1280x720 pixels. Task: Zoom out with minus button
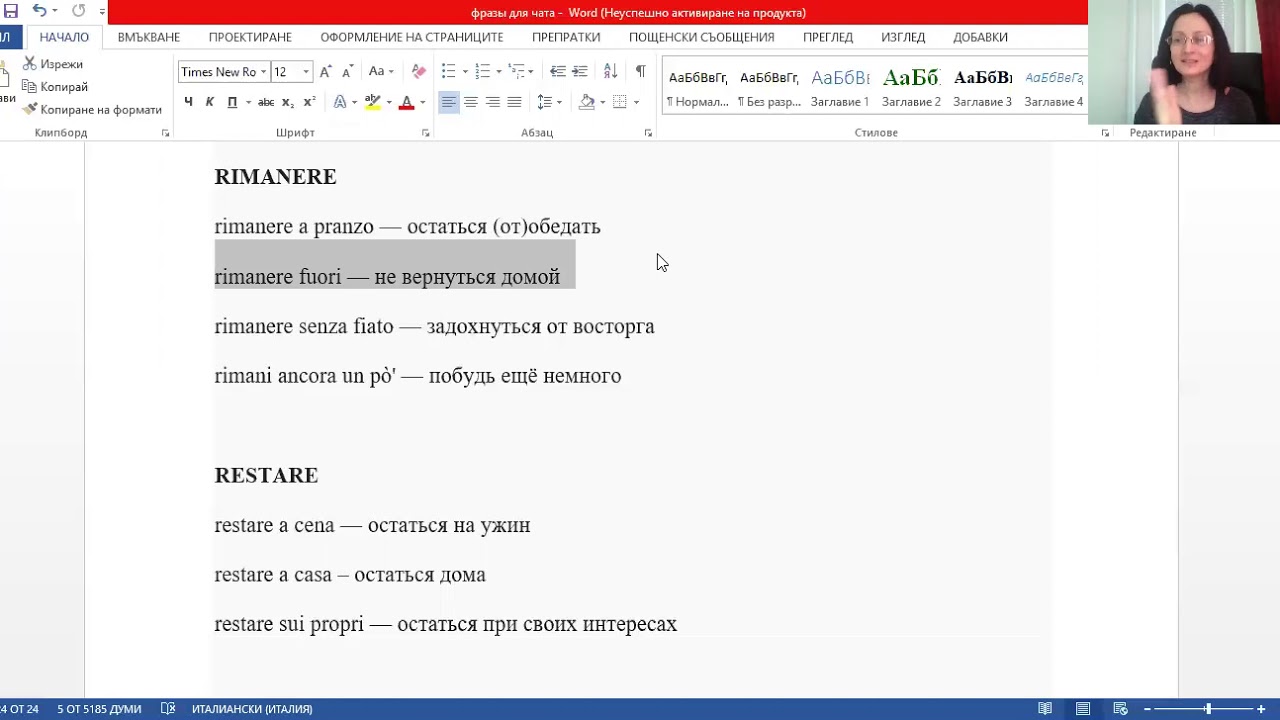[1147, 709]
